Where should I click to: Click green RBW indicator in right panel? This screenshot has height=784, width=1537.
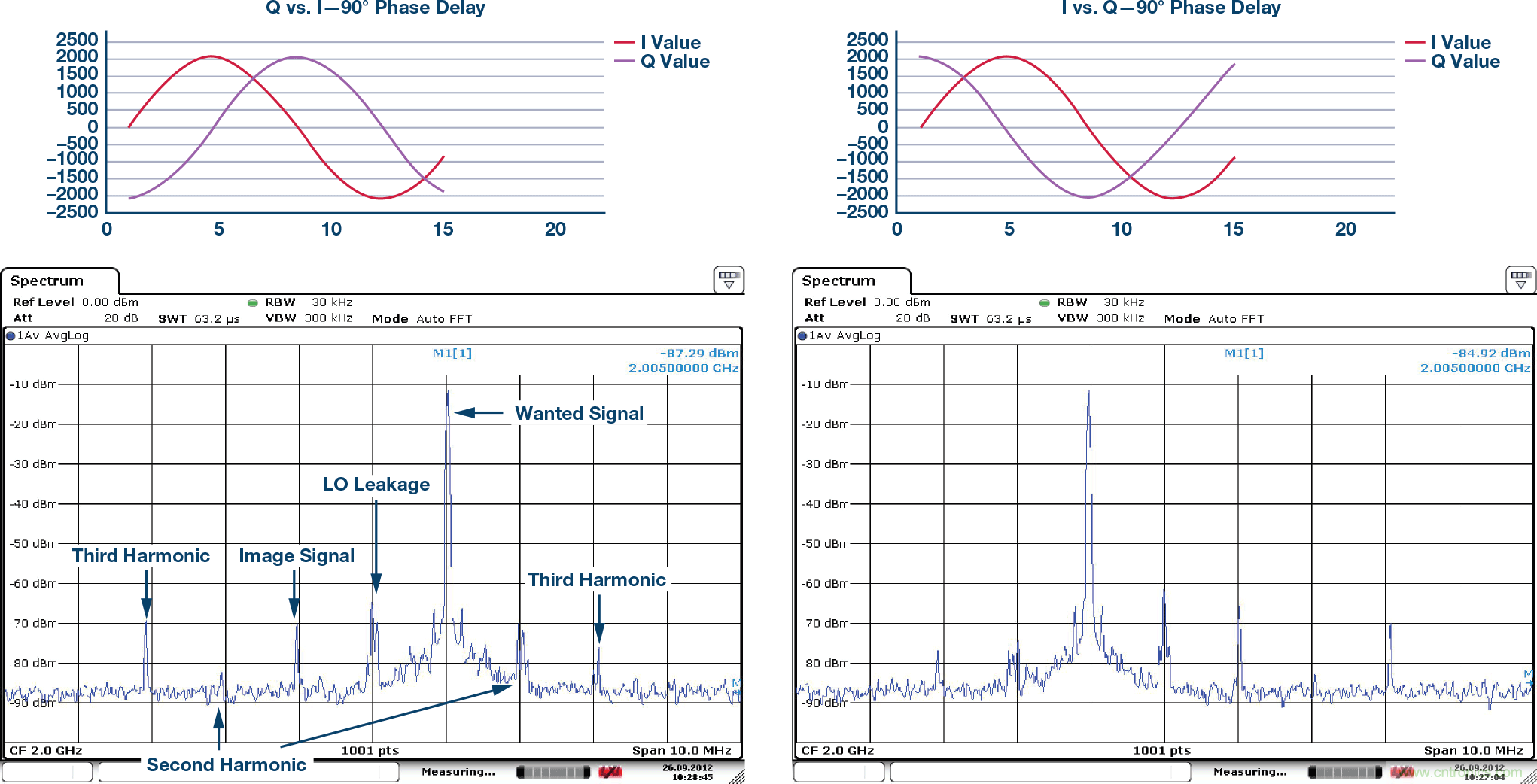[x=1044, y=303]
